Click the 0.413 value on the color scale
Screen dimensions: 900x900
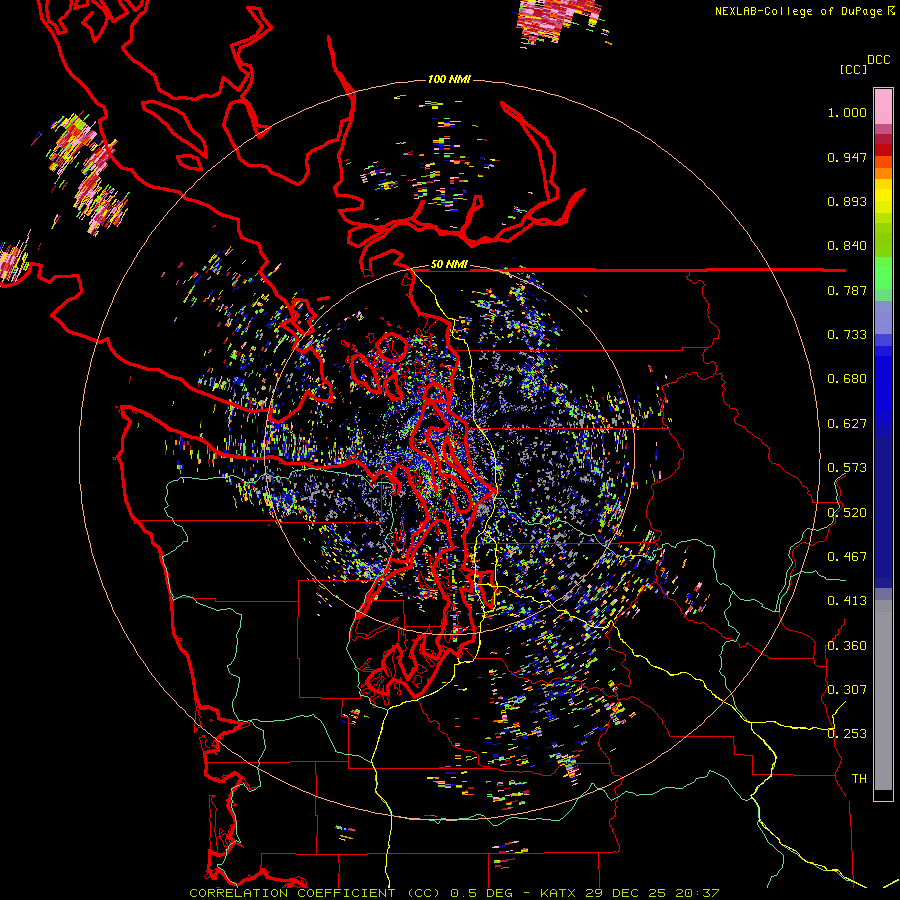click(x=847, y=601)
